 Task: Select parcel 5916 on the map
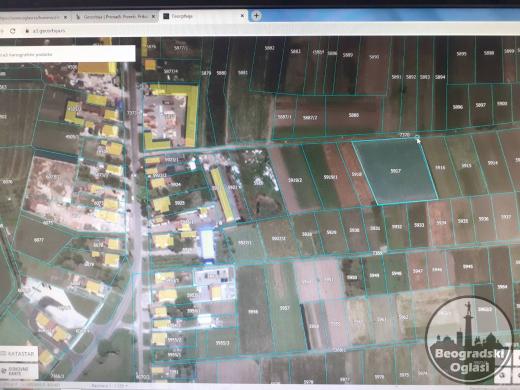pyautogui.click(x=440, y=168)
